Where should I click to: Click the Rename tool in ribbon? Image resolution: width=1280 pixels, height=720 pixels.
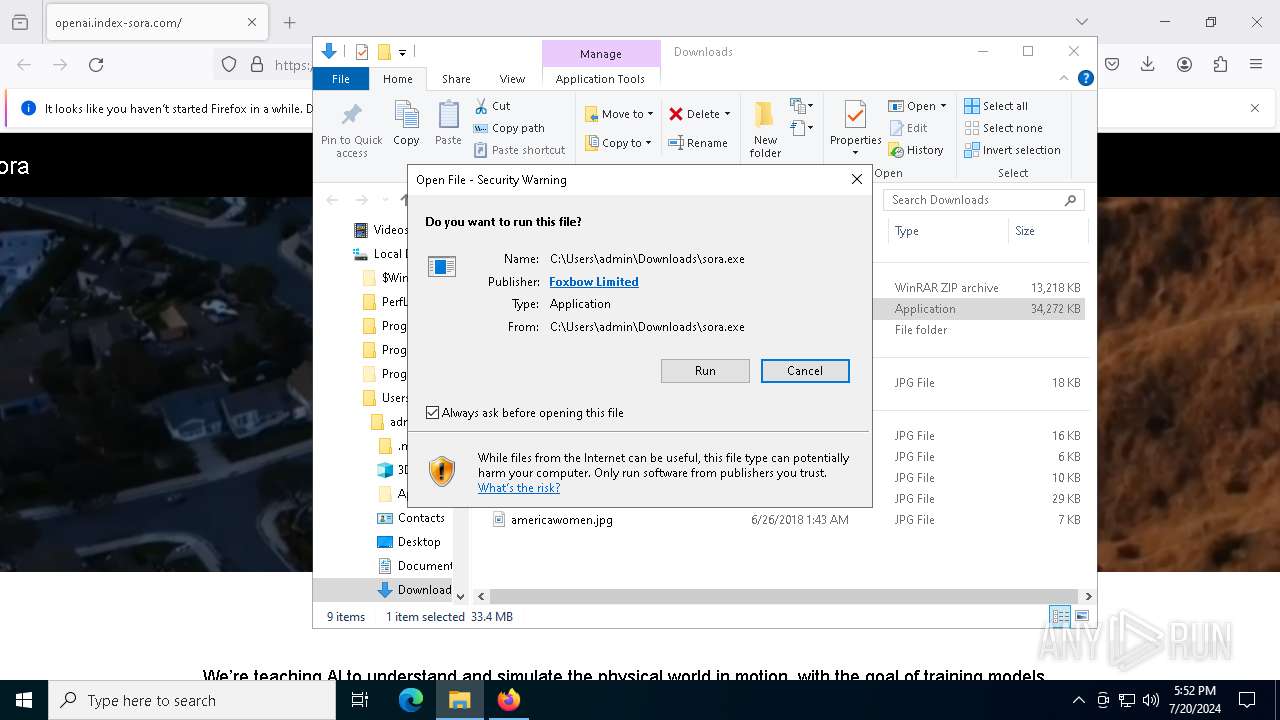(698, 143)
